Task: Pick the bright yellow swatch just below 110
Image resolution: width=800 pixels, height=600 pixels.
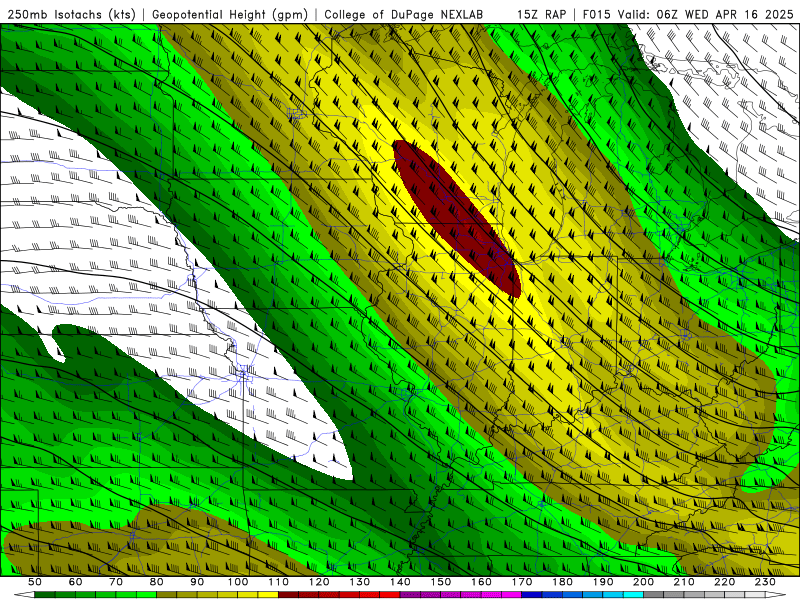Action: [268, 594]
